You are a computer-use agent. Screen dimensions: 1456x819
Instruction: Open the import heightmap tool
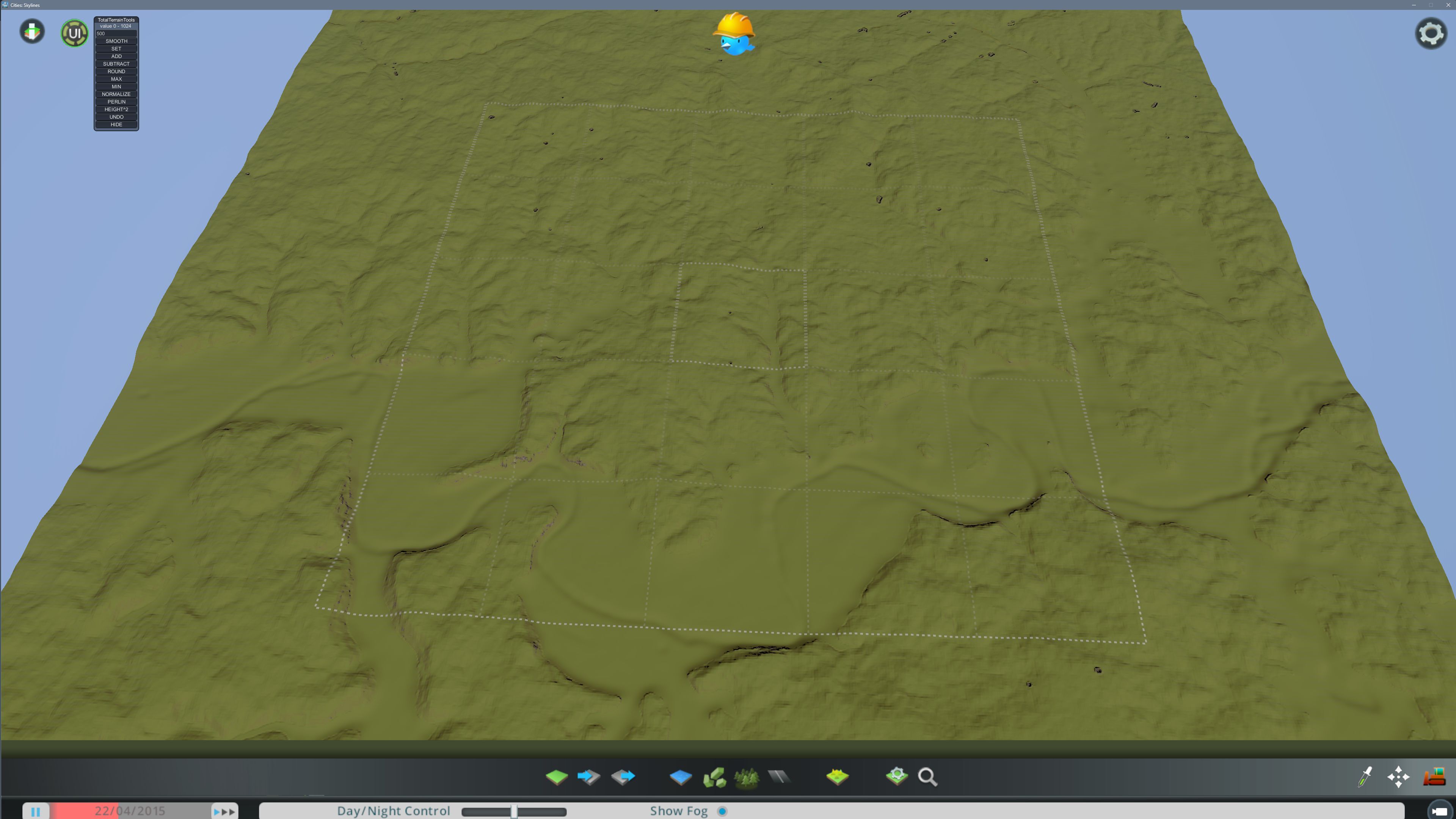pos(589,777)
